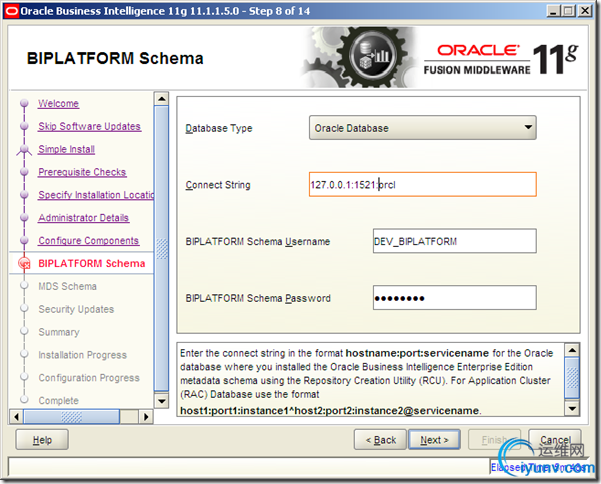Viewport: 601px width, 484px height.
Task: Click the BIPLATFORM Schema Username label
Action: pyautogui.click(x=258, y=241)
